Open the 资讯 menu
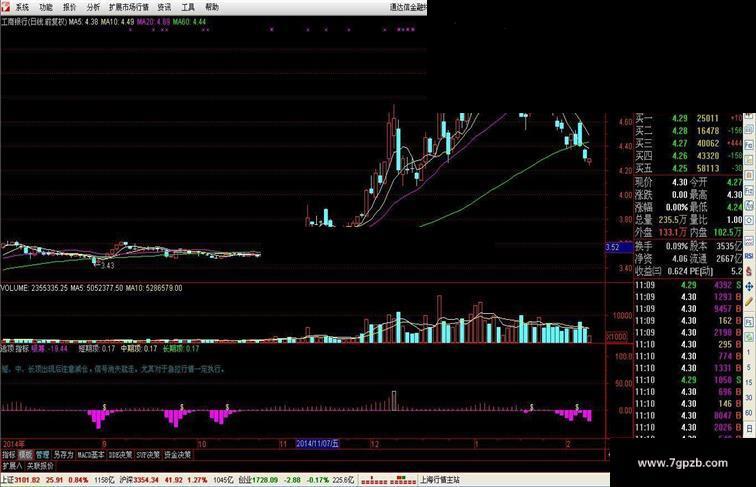 click(164, 7)
